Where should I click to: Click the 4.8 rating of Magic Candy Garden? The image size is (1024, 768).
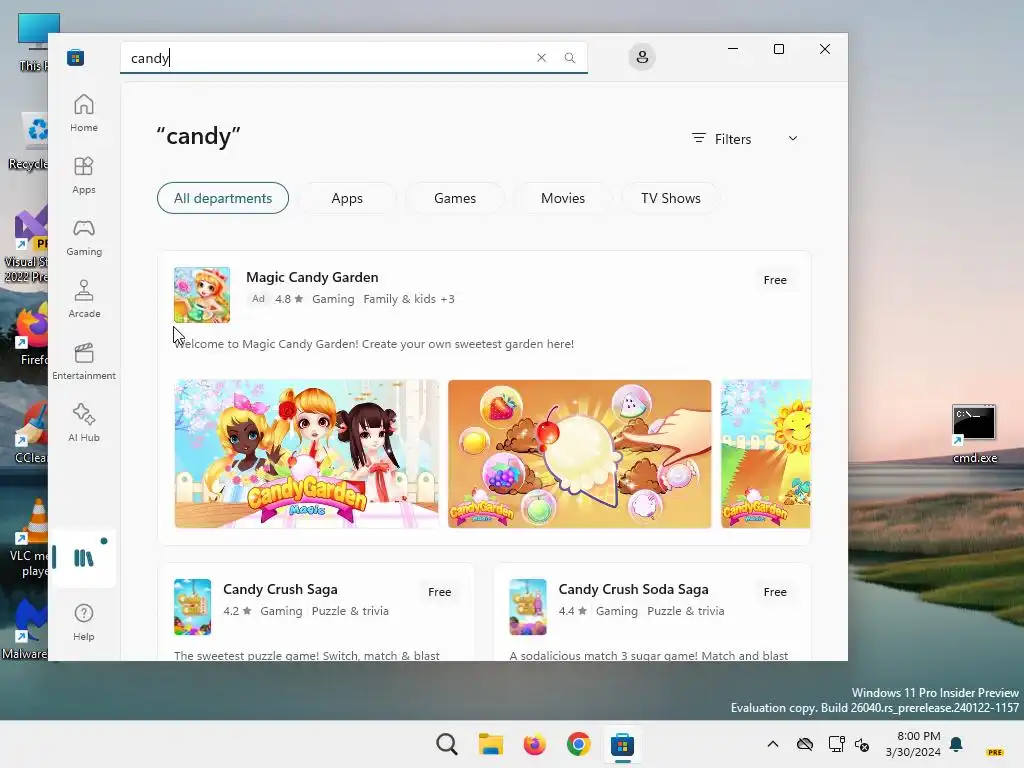289,298
